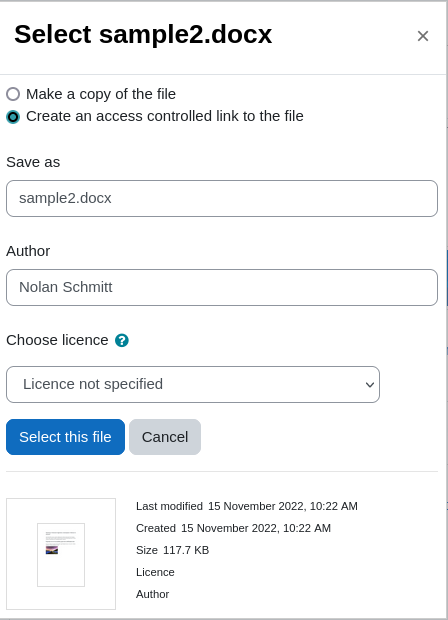Open the Choose licence help icon

point(122,340)
